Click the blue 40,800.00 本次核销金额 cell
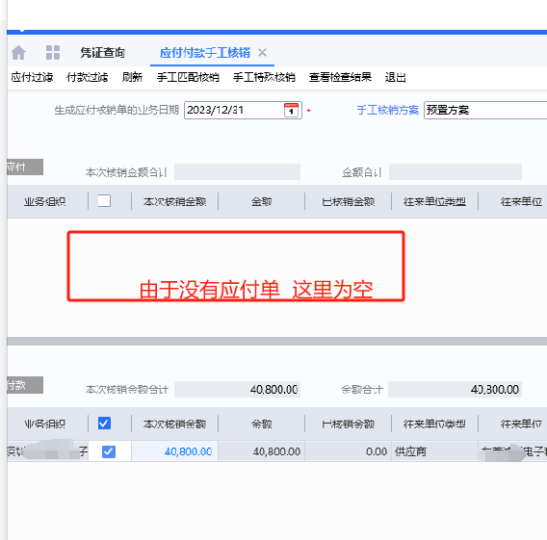The image size is (547, 540). [x=175, y=451]
